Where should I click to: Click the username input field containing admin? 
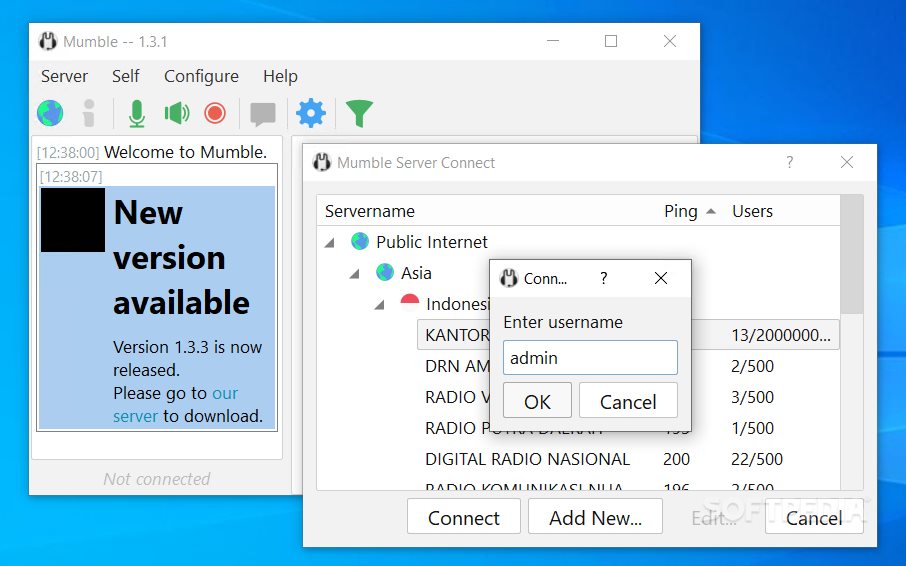click(x=590, y=358)
